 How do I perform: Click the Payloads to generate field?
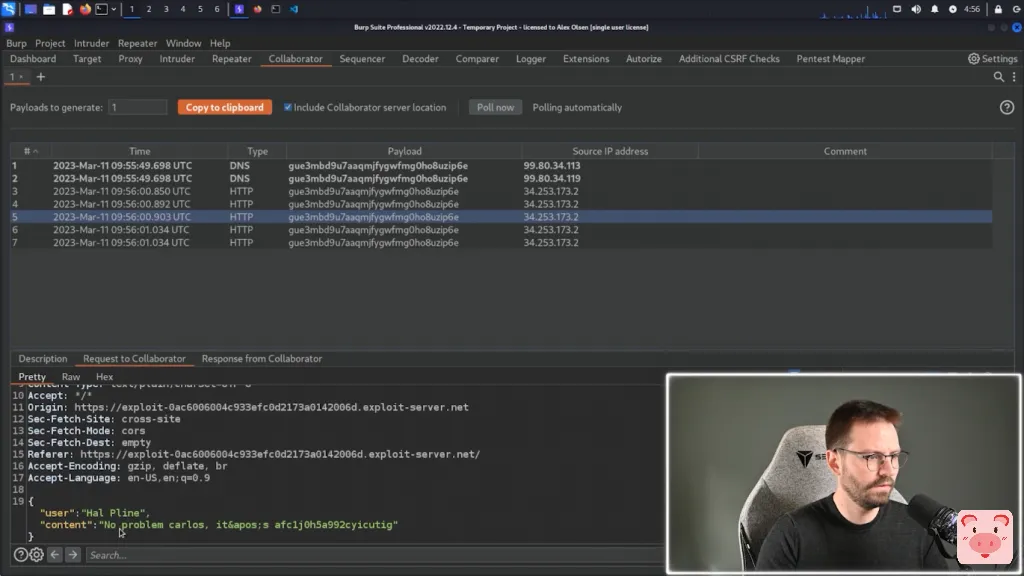[x=138, y=107]
